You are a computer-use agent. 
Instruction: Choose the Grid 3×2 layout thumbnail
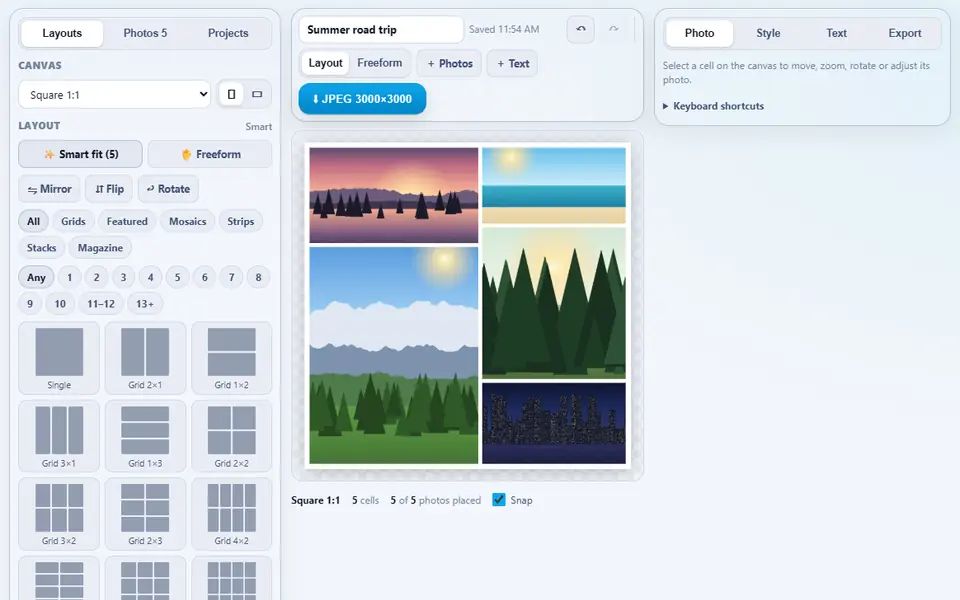(x=59, y=514)
